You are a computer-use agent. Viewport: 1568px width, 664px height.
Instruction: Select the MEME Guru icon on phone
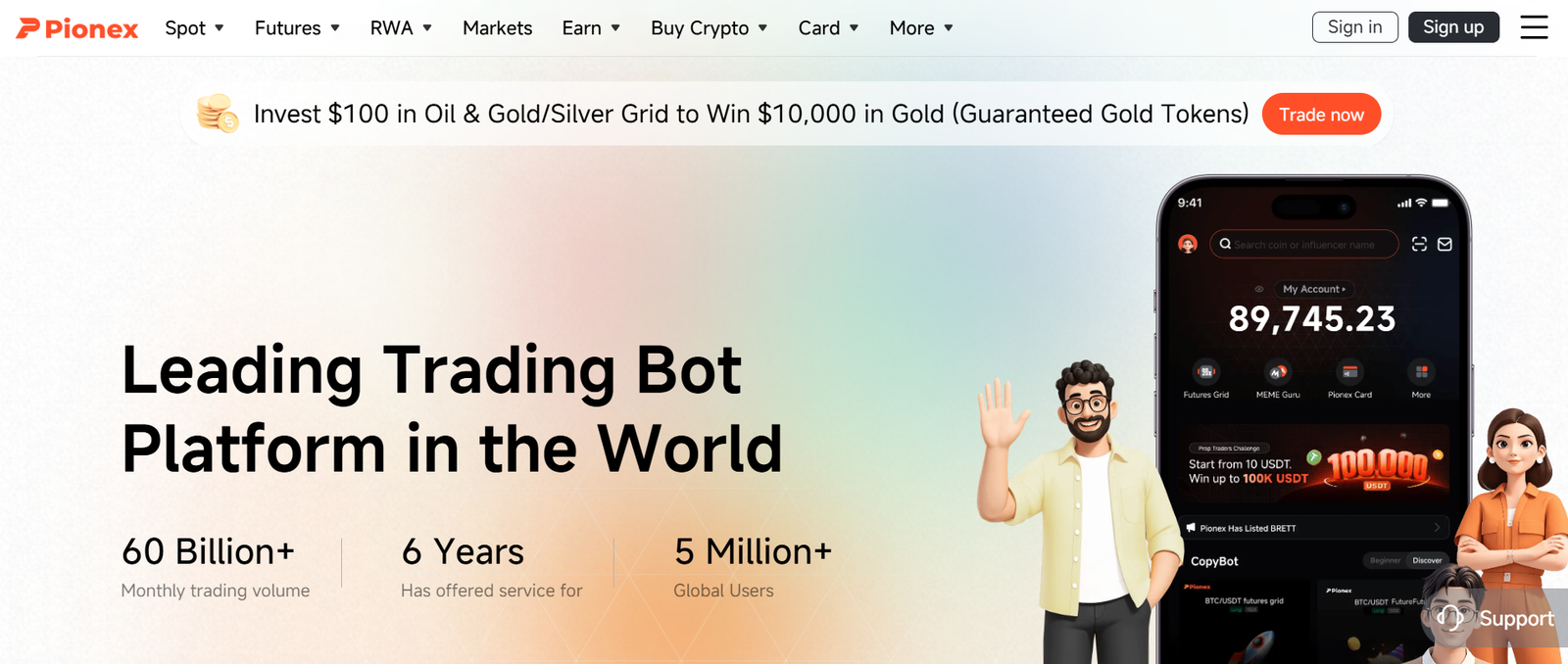point(1278,372)
